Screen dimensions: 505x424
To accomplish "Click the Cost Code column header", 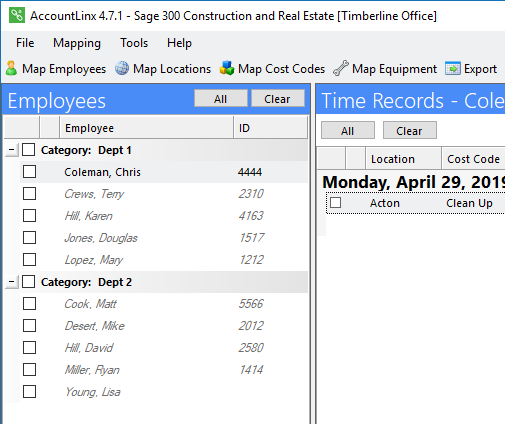I will coord(474,159).
